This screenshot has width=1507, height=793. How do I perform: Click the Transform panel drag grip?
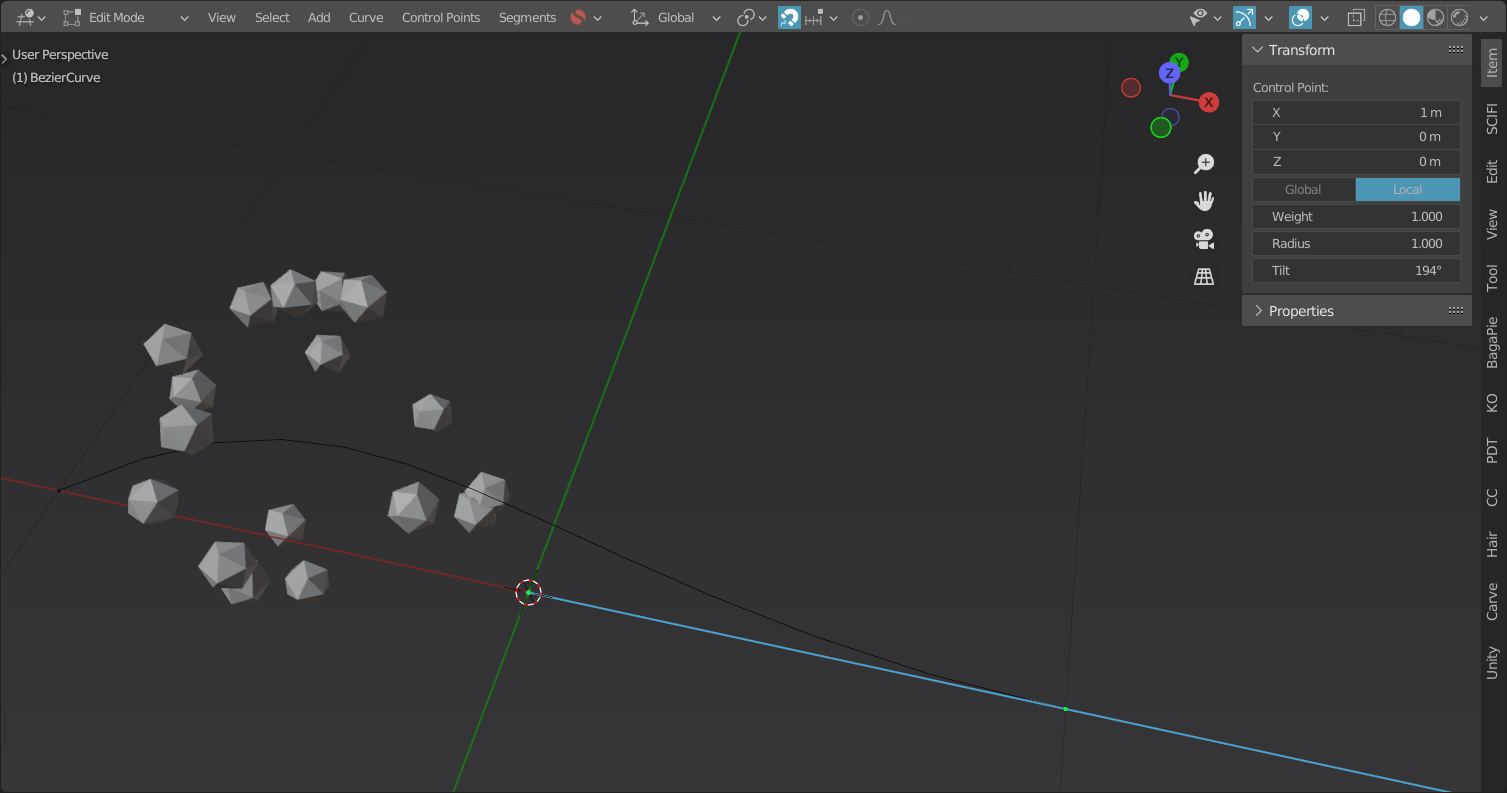[1456, 50]
